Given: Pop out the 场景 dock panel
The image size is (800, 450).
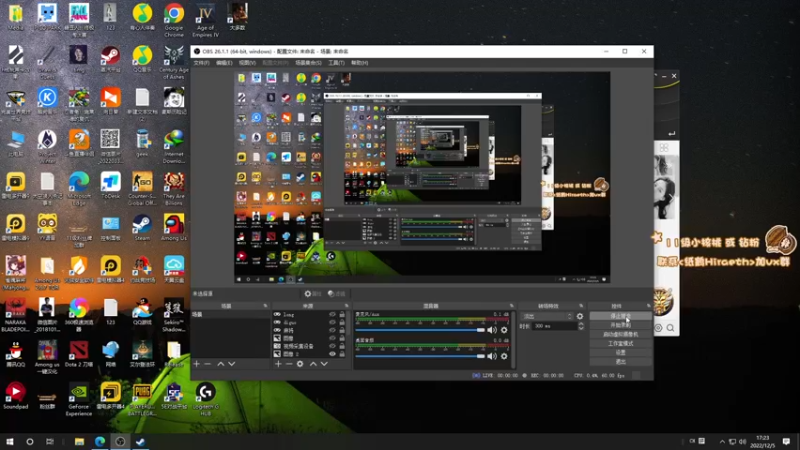Looking at the screenshot, I should [265, 306].
